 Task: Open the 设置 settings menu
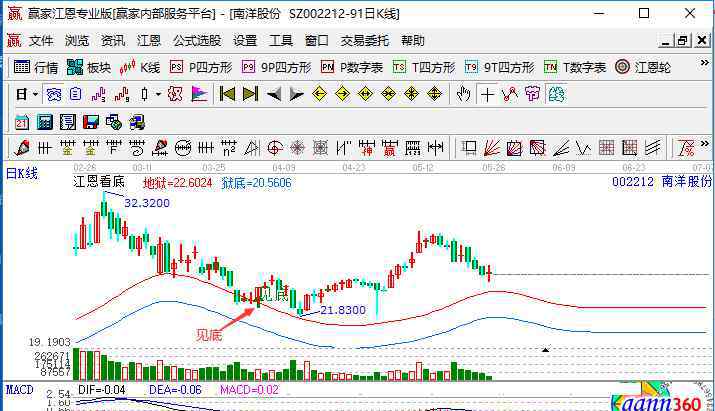pos(245,41)
